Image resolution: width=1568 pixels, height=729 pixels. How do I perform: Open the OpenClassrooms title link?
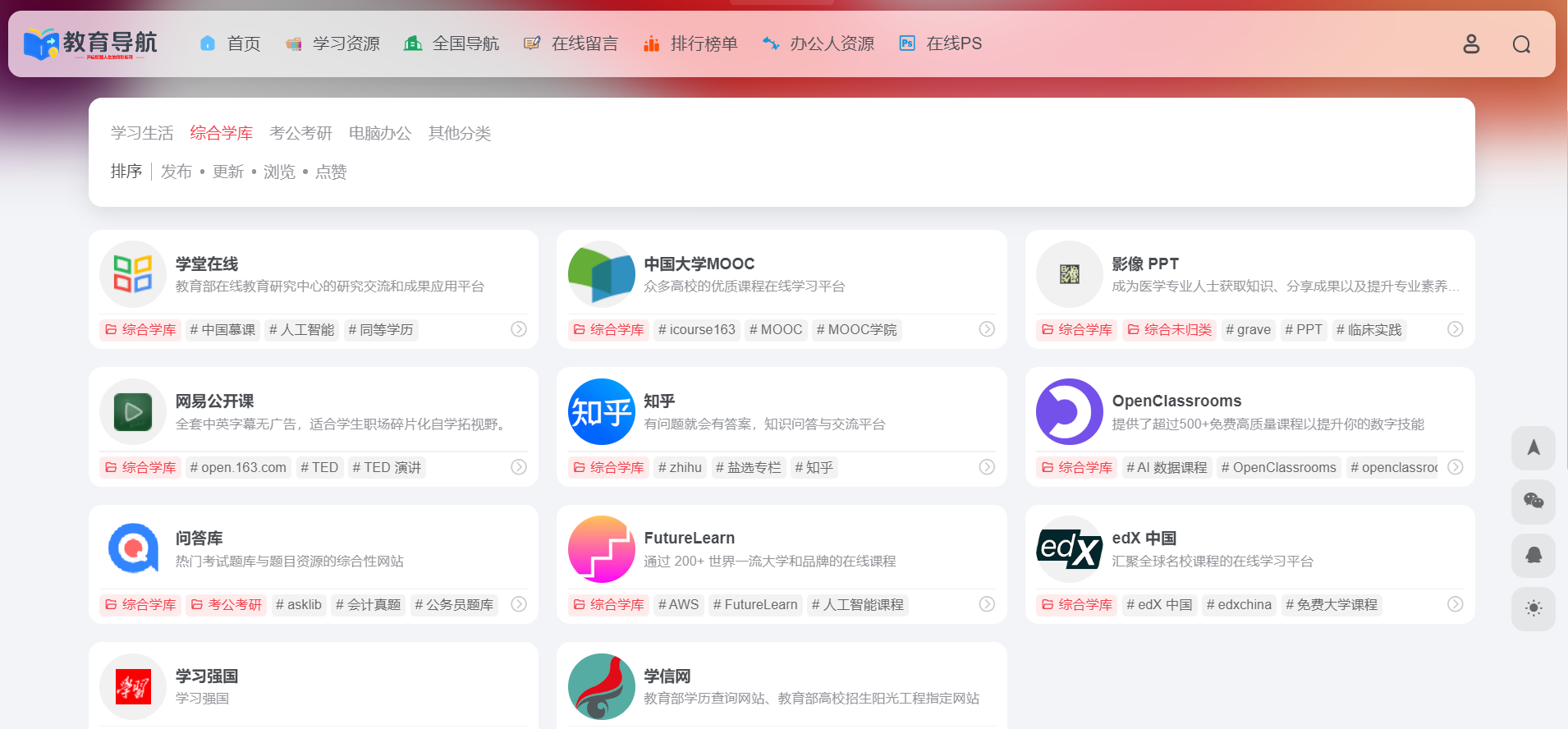point(1176,401)
